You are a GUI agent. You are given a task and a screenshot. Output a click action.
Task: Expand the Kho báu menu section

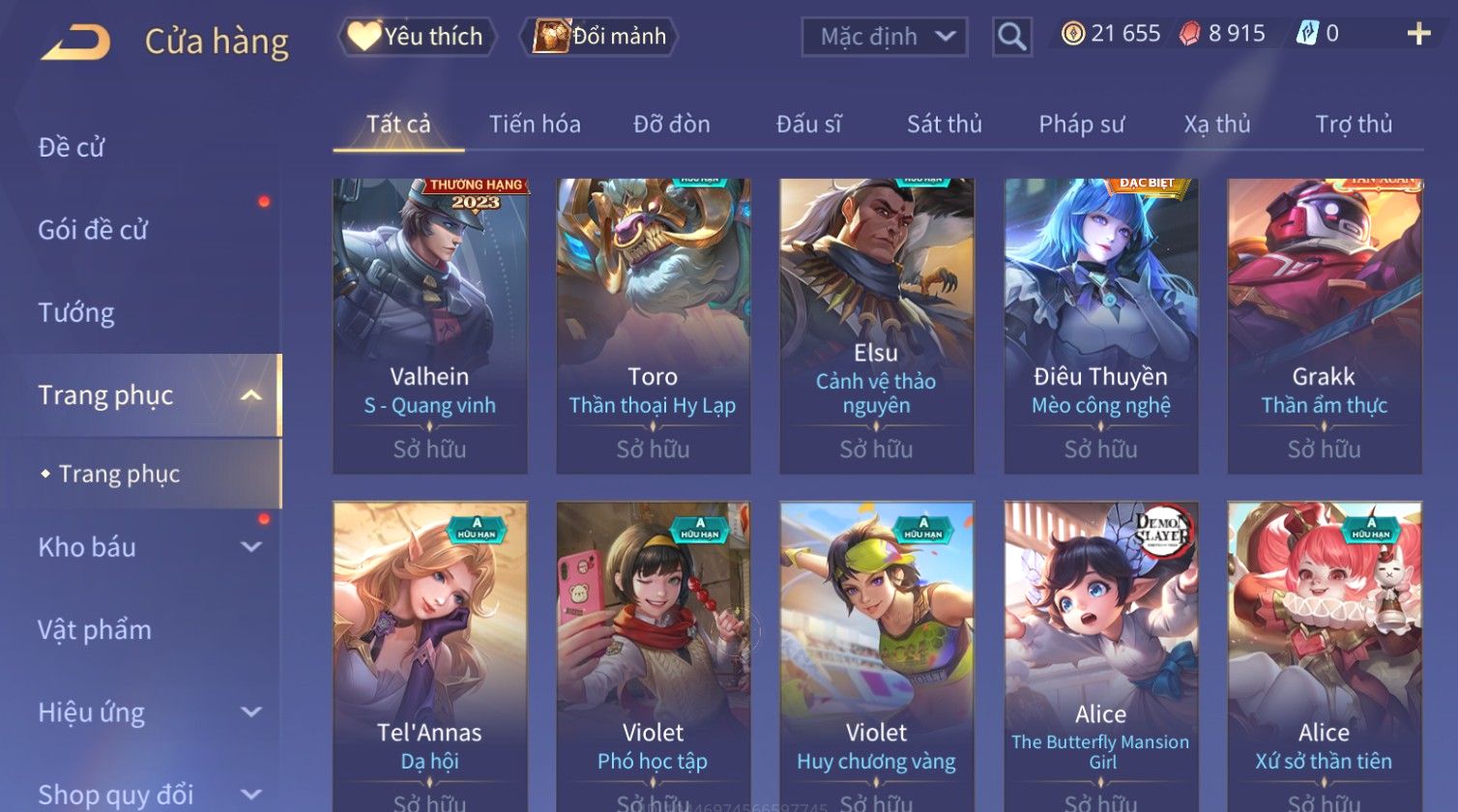(x=251, y=547)
